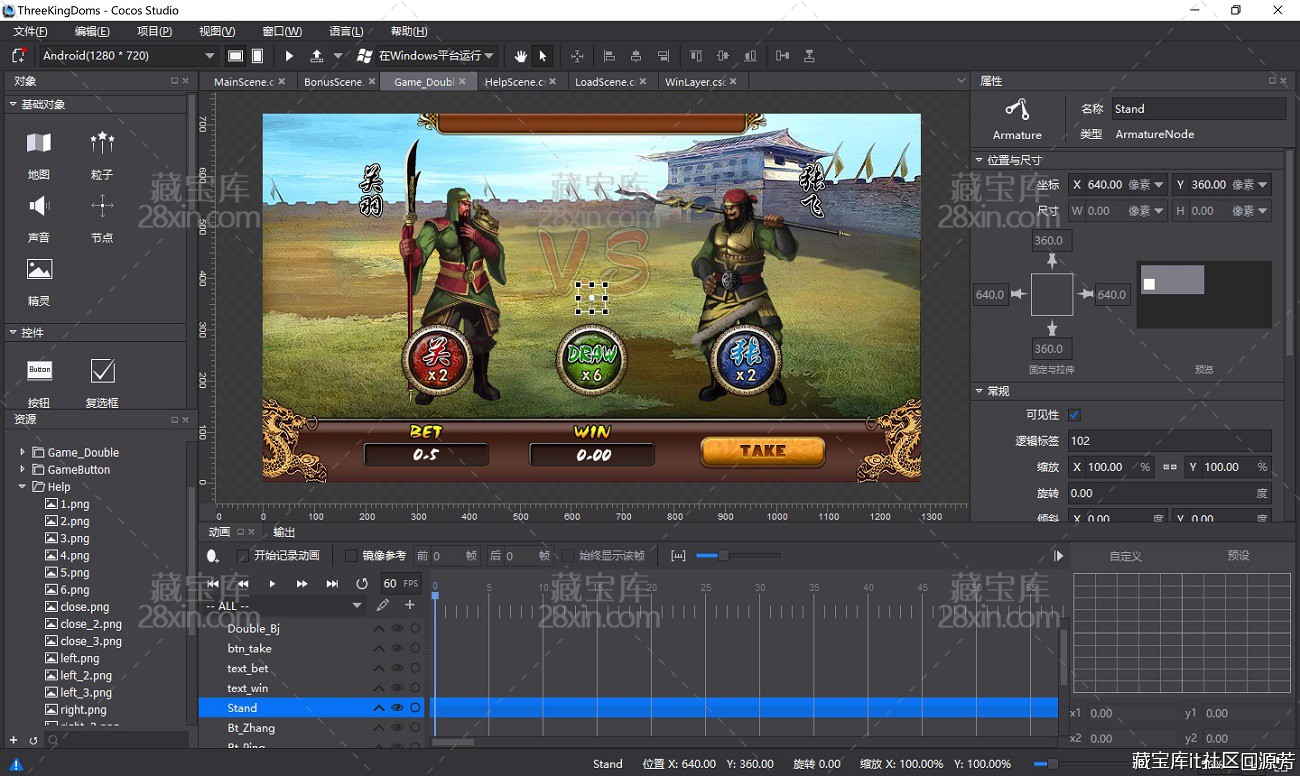The image size is (1300, 776).
Task: Select the arrow pointer tool
Action: (543, 56)
